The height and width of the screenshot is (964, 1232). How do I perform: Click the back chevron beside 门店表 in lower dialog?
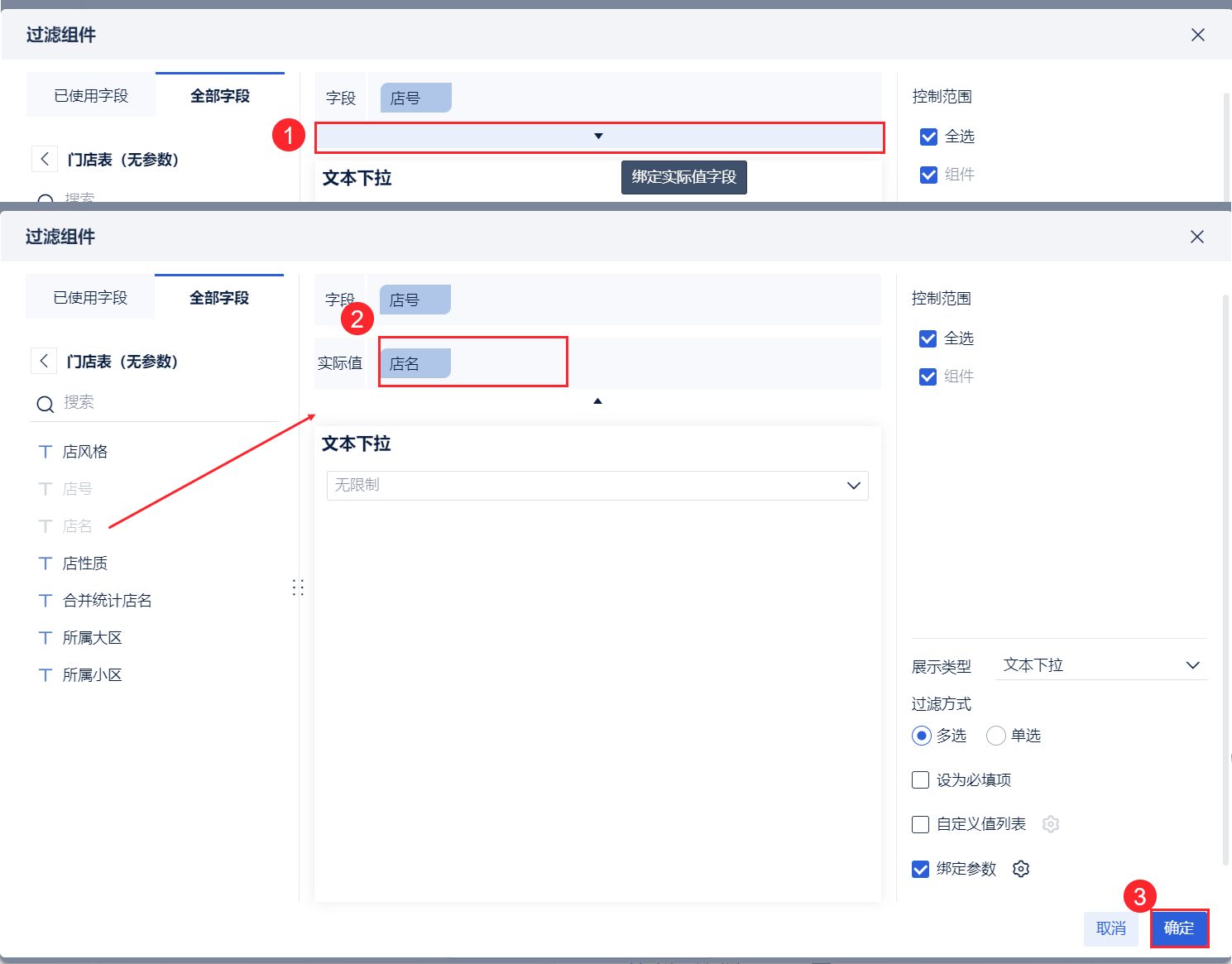pos(44,361)
